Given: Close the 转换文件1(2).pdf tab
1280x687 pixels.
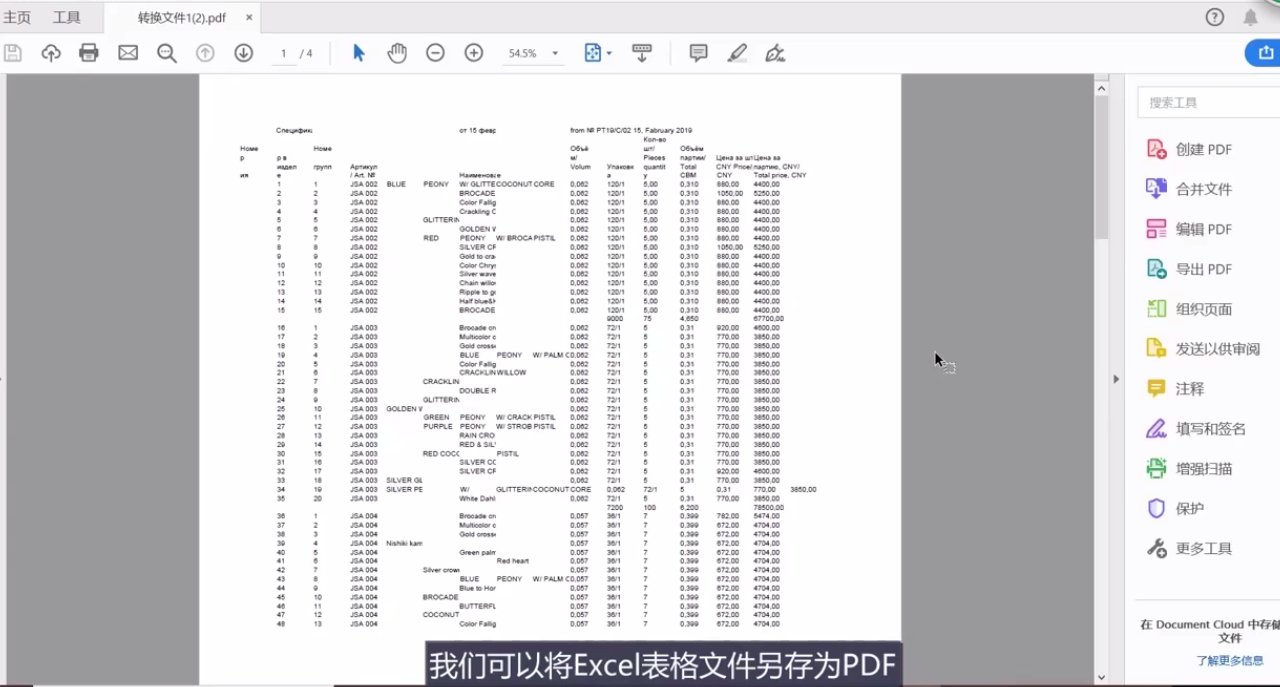Looking at the screenshot, I should 249,18.
